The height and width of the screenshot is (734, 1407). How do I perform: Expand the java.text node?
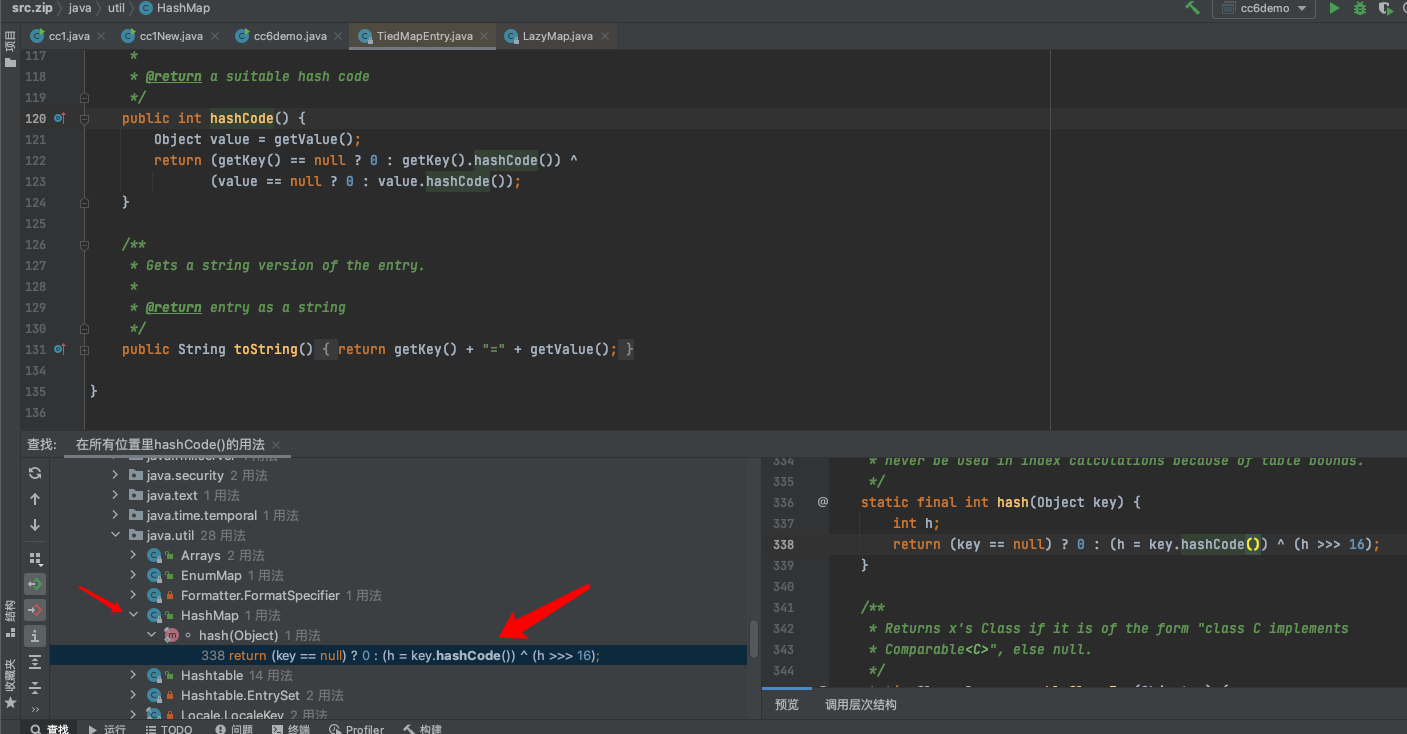[x=116, y=495]
